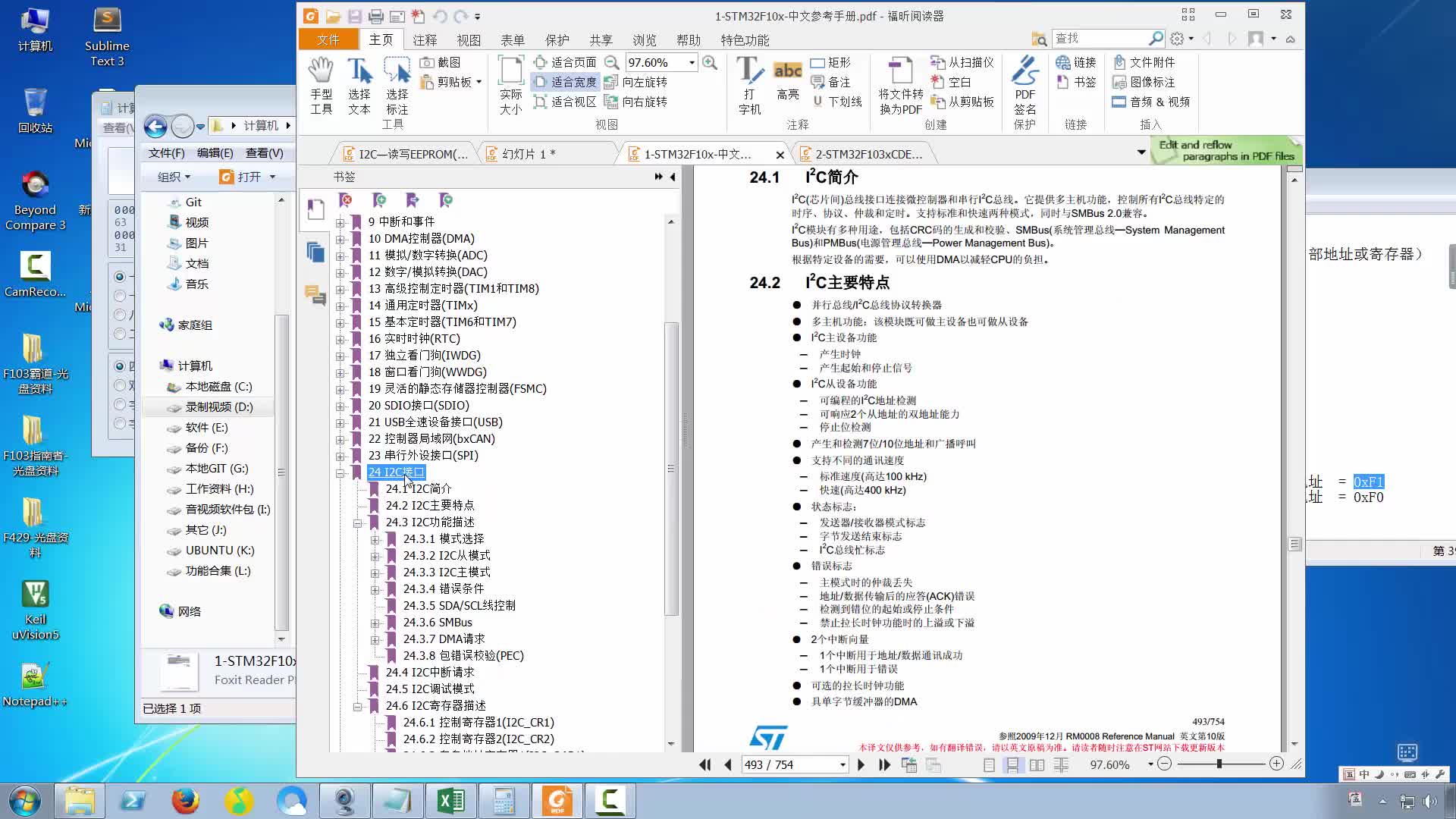Select the Underline (下划线) tool
The height and width of the screenshot is (819, 1456).
[x=836, y=102]
